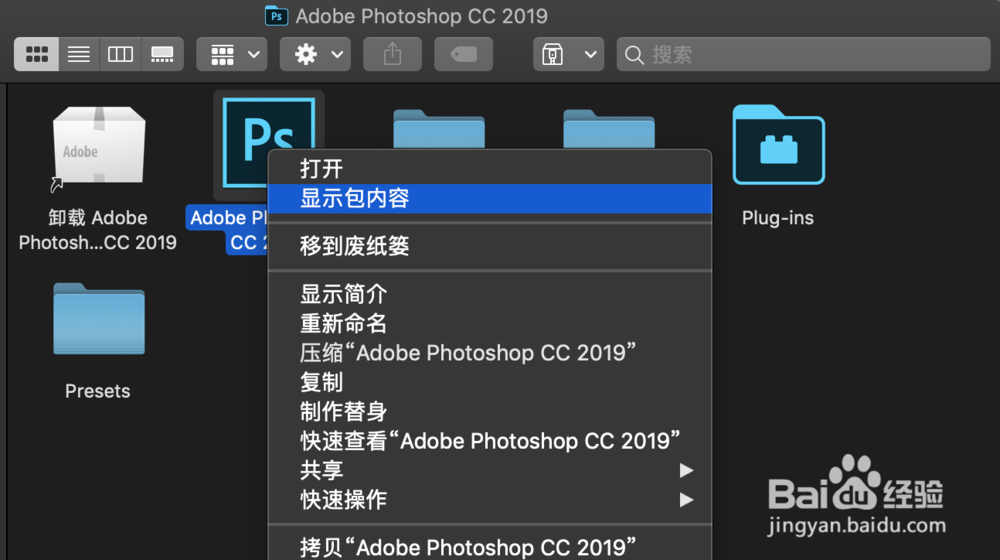Screen dimensions: 1000x560
Task: Expand the 共享 submenu arrow
Action: click(686, 470)
